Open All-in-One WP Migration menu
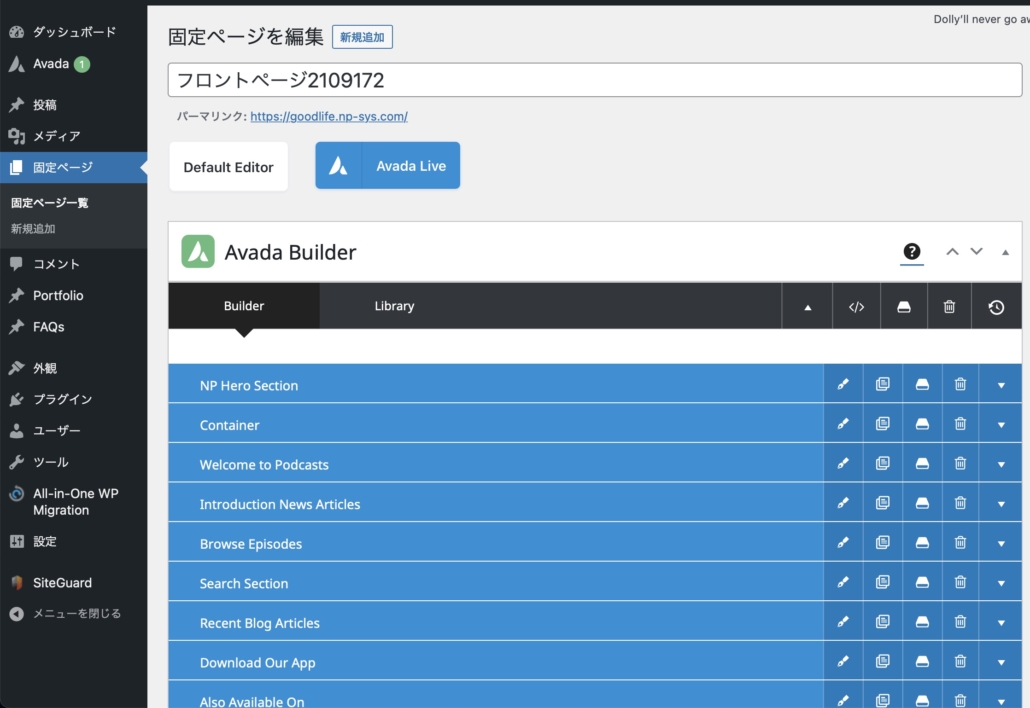This screenshot has height=708, width=1030. (74, 502)
